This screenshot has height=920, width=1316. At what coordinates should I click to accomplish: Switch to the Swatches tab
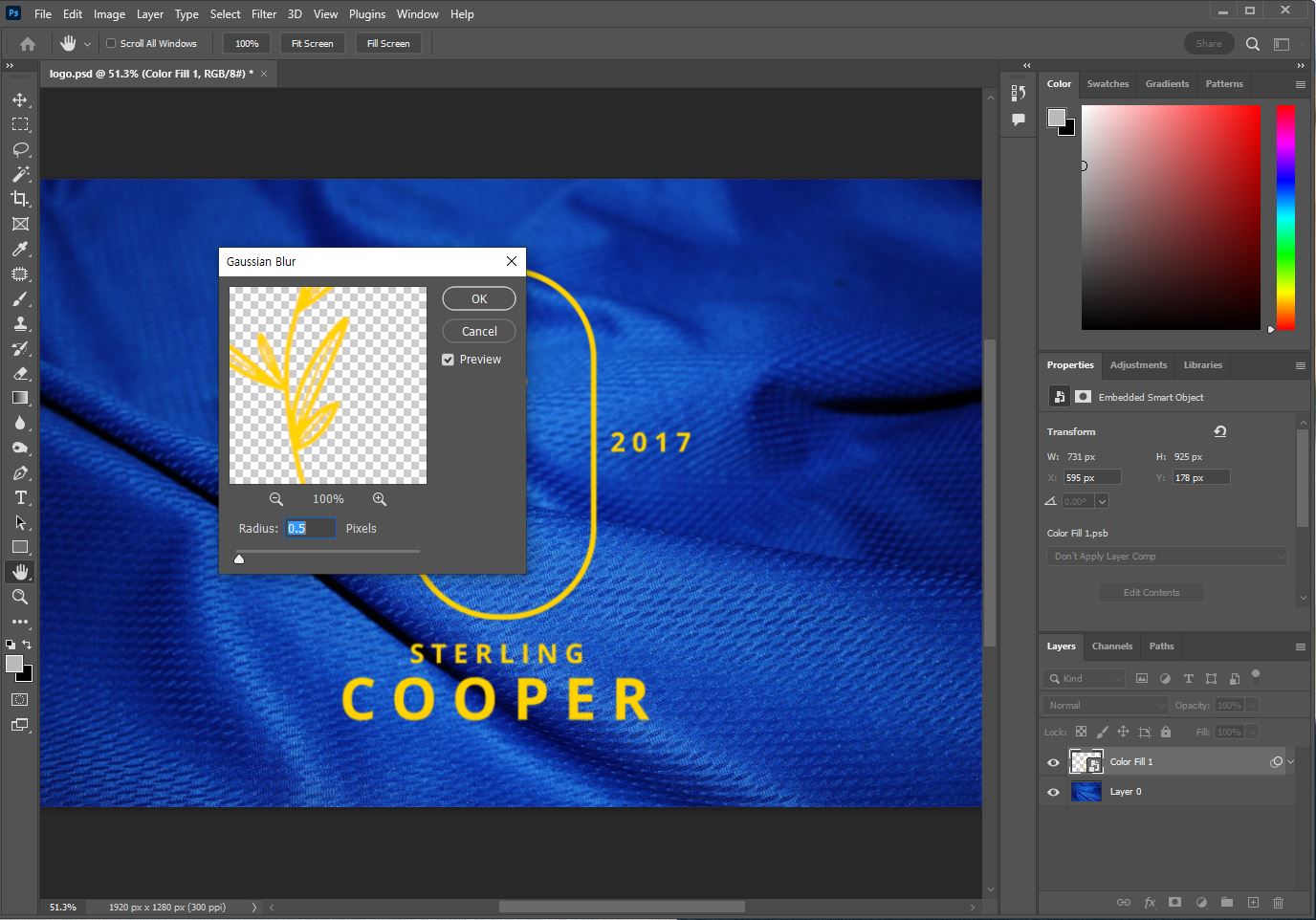[x=1108, y=84]
